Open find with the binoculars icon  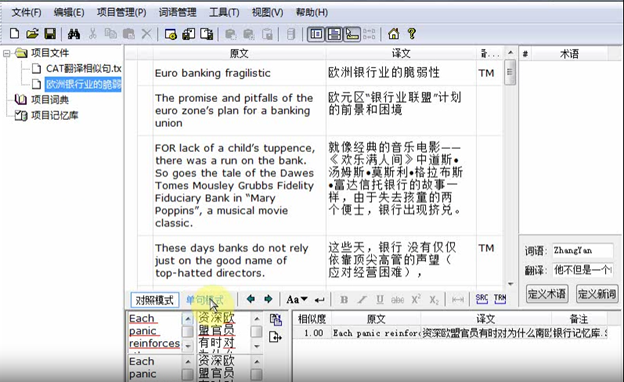click(74, 34)
